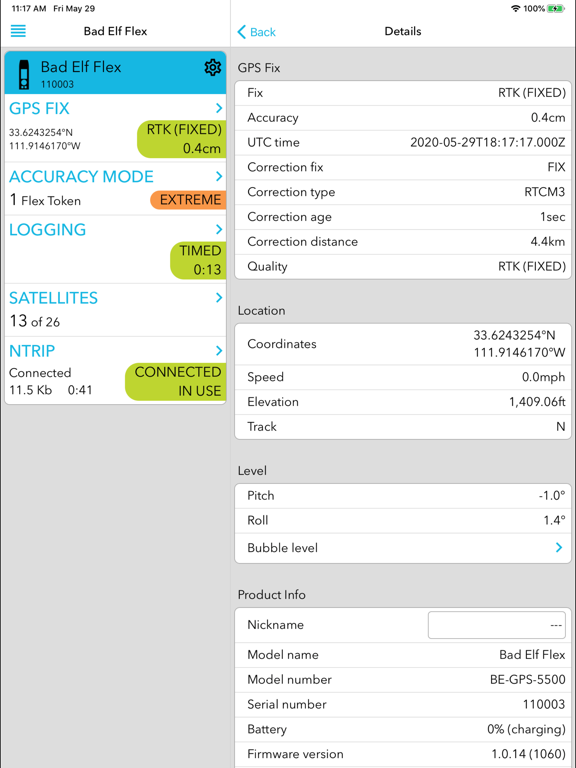The height and width of the screenshot is (768, 576).
Task: Select the EXTREME accuracy badge
Action: point(188,200)
